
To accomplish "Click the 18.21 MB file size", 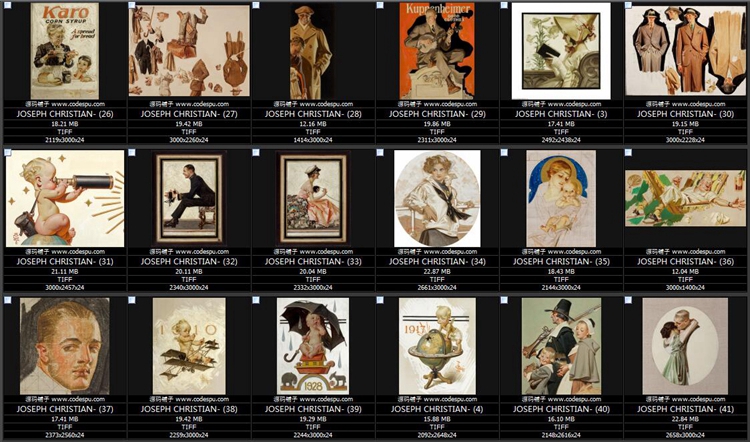I will point(65,123).
